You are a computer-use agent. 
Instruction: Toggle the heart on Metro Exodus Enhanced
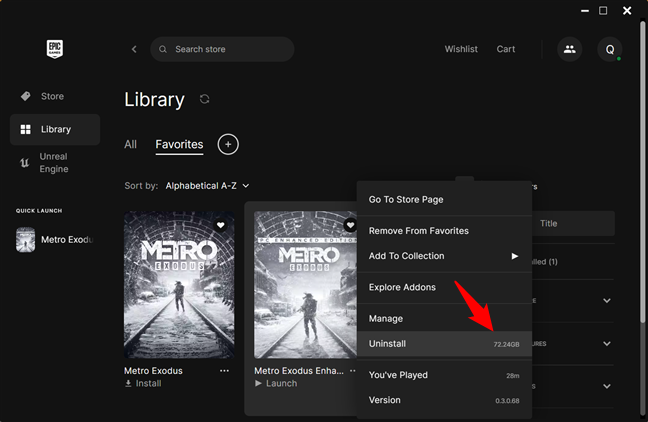coord(350,226)
